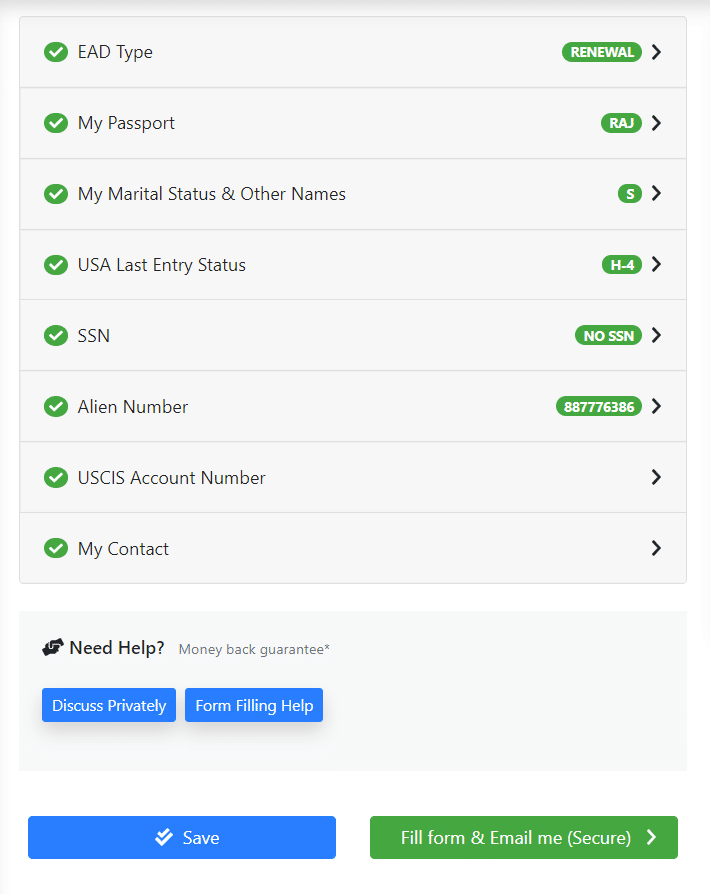The image size is (710, 894).
Task: Expand the My Contact section
Action: 656,548
